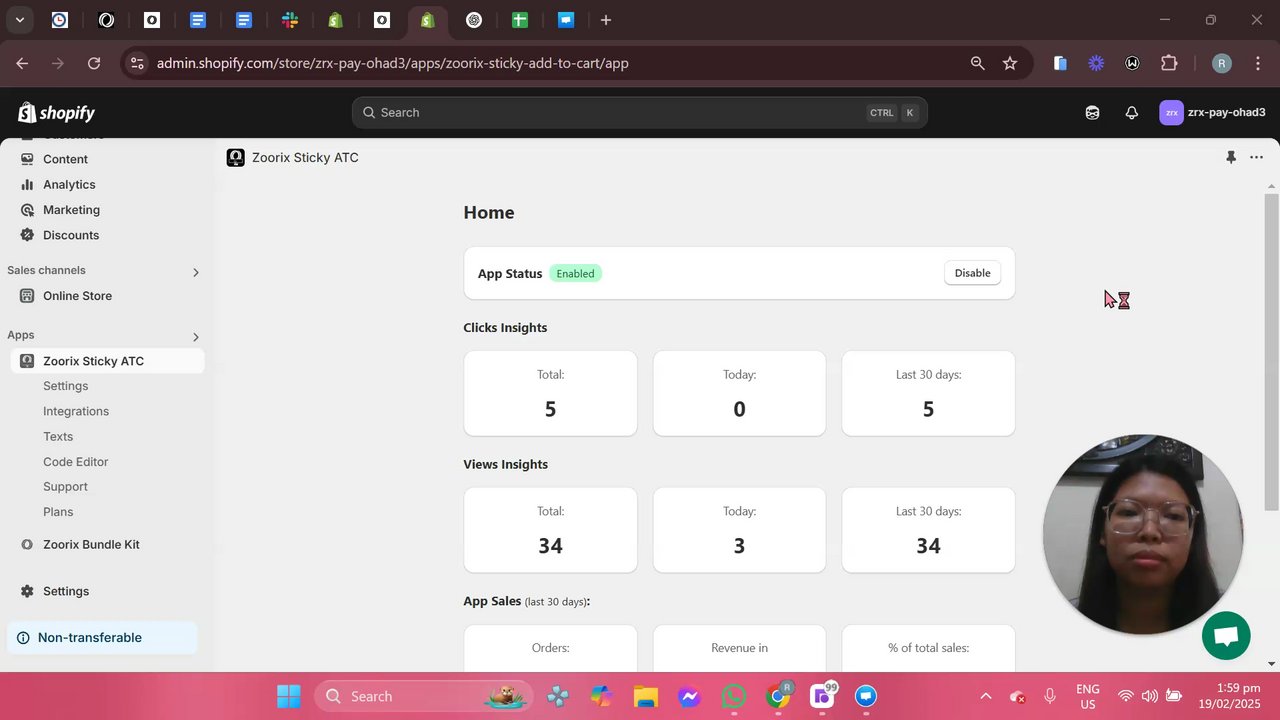
Task: Open the Integrations page
Action: coord(76,411)
